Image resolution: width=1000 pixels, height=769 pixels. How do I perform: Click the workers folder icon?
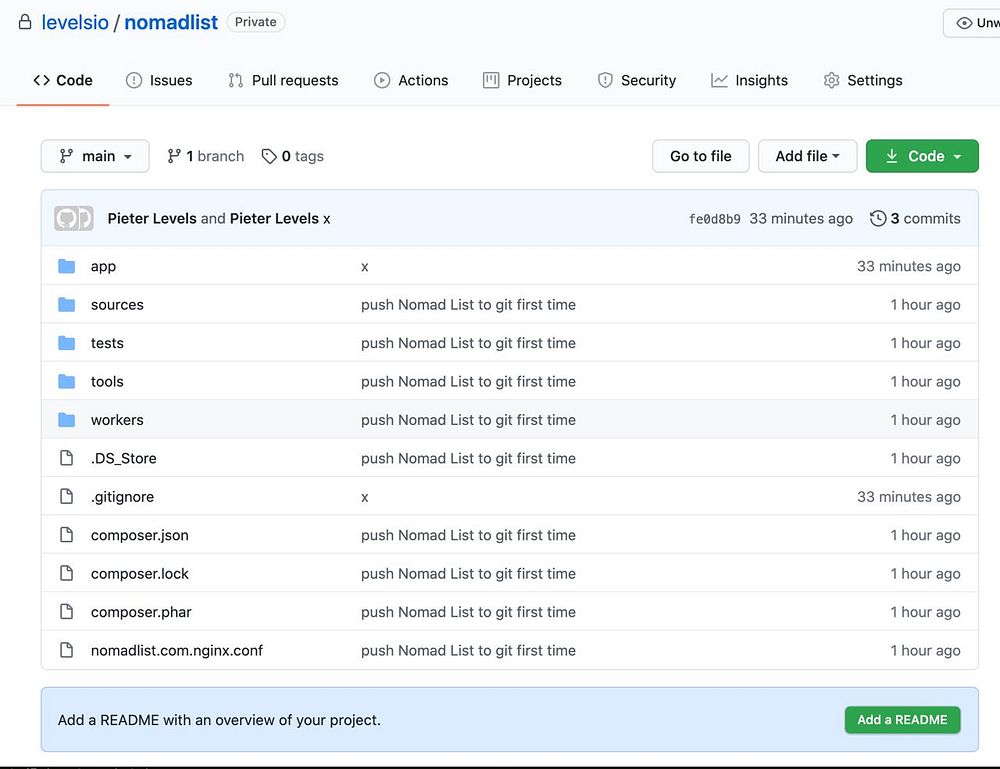[x=66, y=420]
